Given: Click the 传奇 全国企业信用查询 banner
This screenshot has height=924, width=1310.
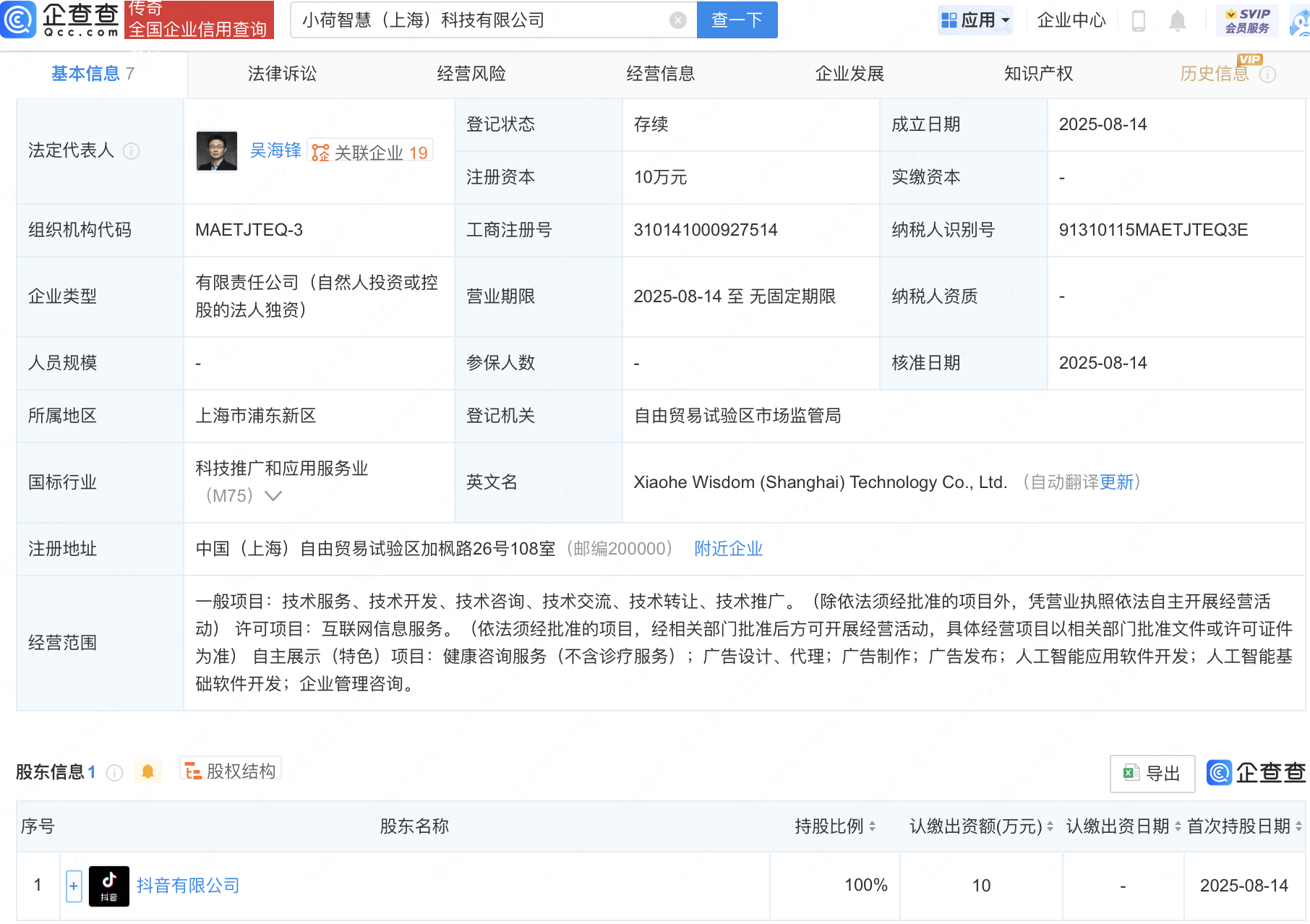Looking at the screenshot, I should (199, 20).
